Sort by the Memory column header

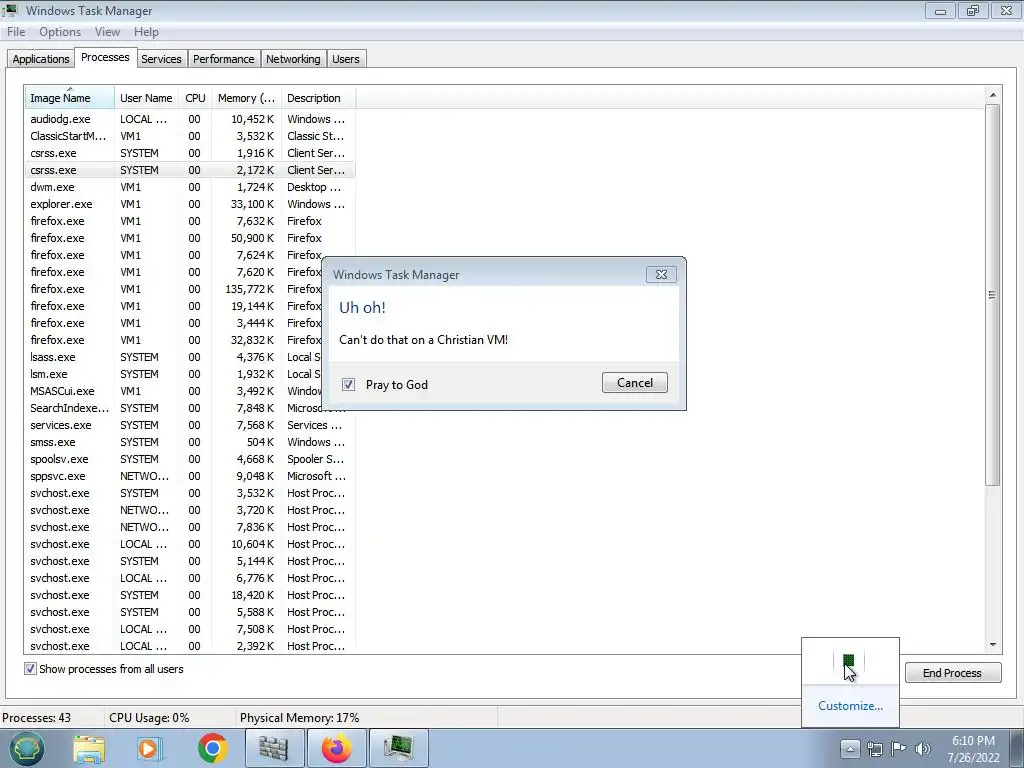246,98
